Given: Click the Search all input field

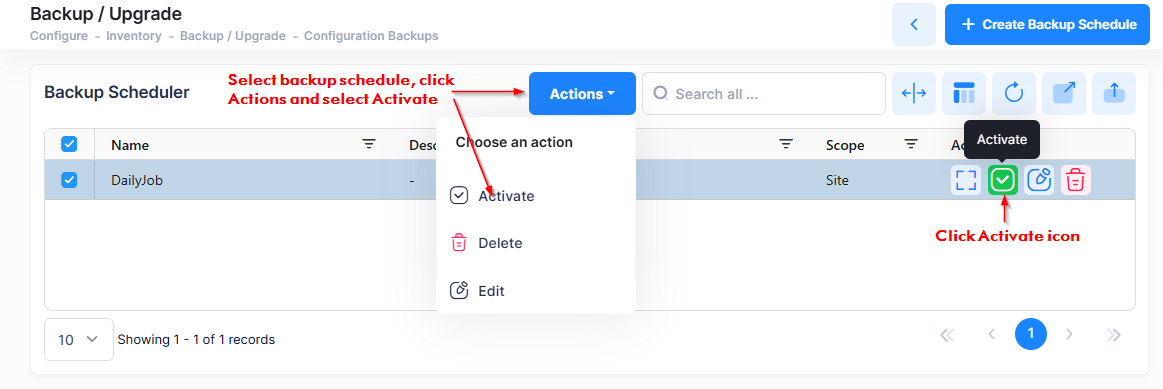Looking at the screenshot, I should [764, 94].
